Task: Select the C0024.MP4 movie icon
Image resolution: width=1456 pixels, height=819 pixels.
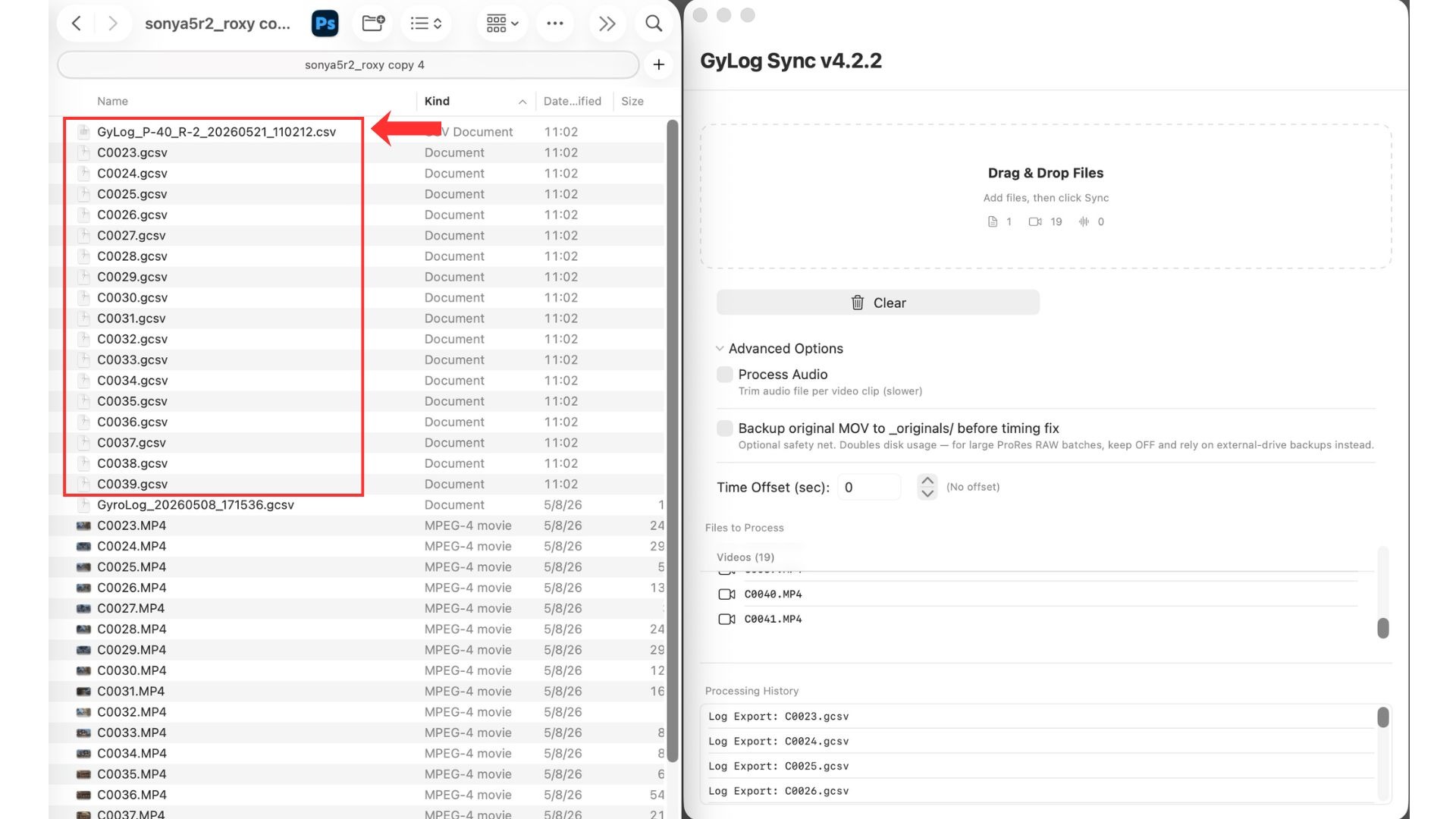Action: (83, 546)
